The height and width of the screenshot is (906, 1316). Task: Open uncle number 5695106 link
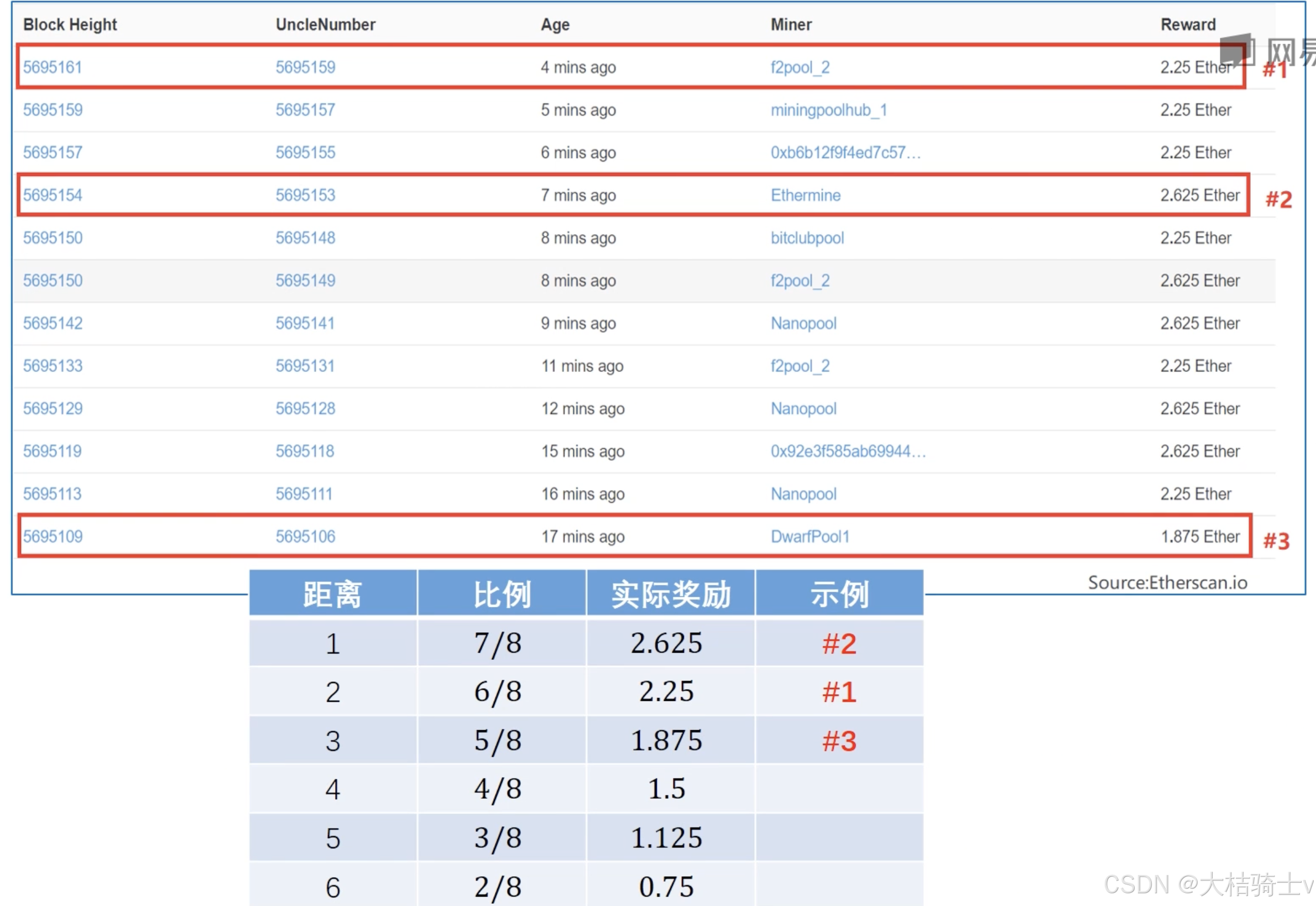(305, 537)
